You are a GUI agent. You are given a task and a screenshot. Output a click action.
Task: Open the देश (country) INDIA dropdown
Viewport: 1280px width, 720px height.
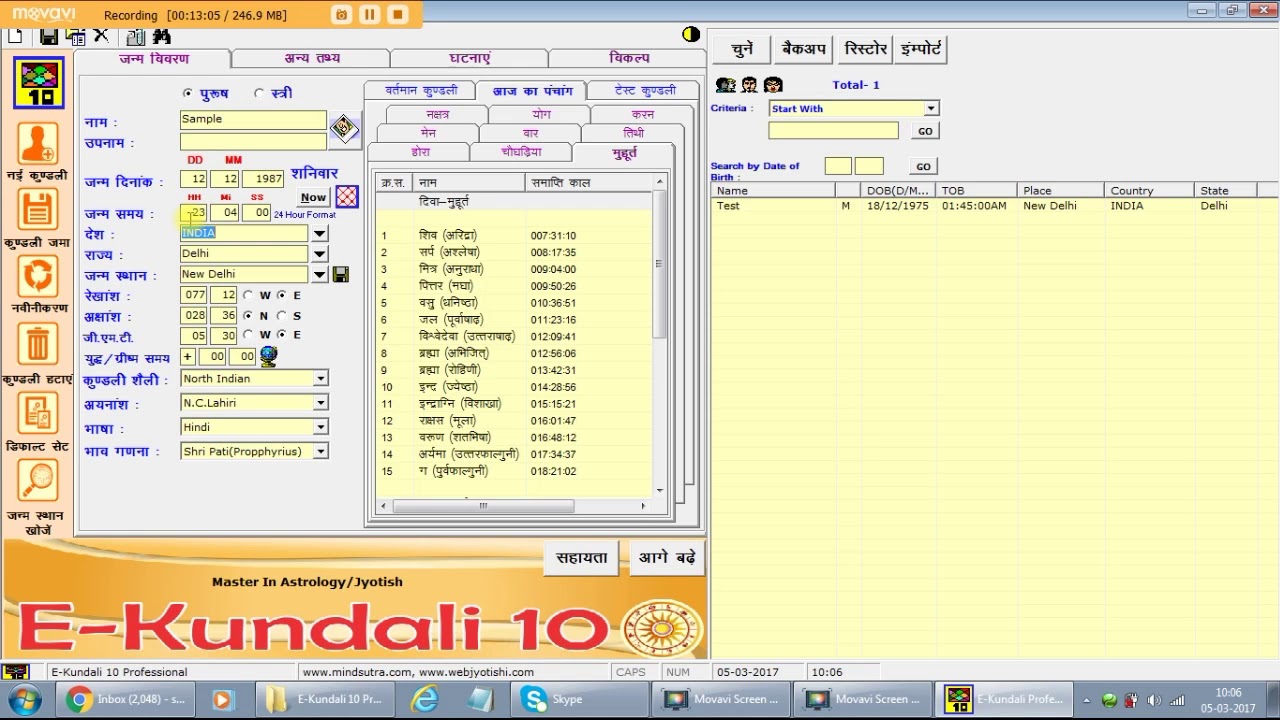[319, 233]
